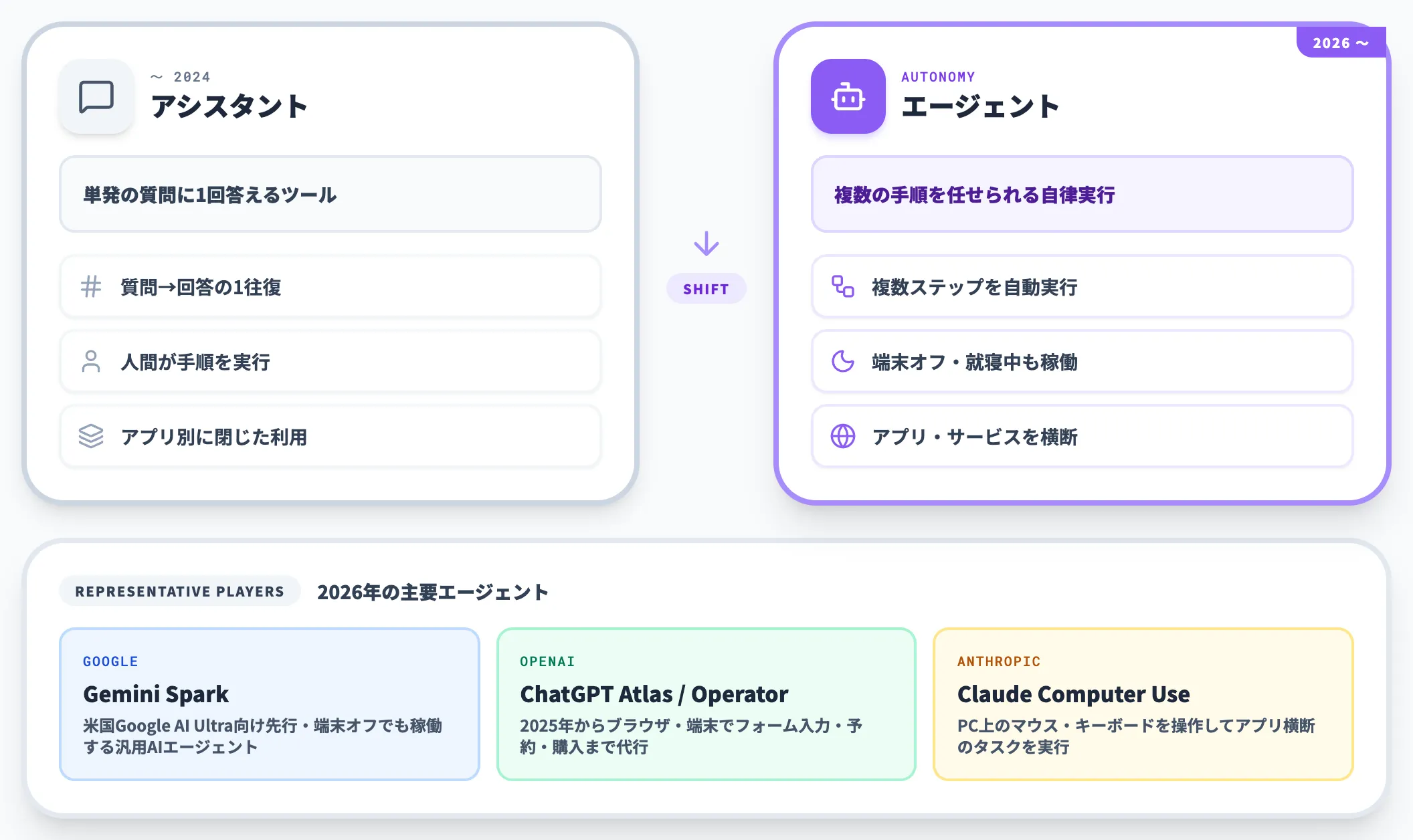The width and height of the screenshot is (1413, 840).
Task: Open the Gemini Spark card
Action: coord(270,704)
